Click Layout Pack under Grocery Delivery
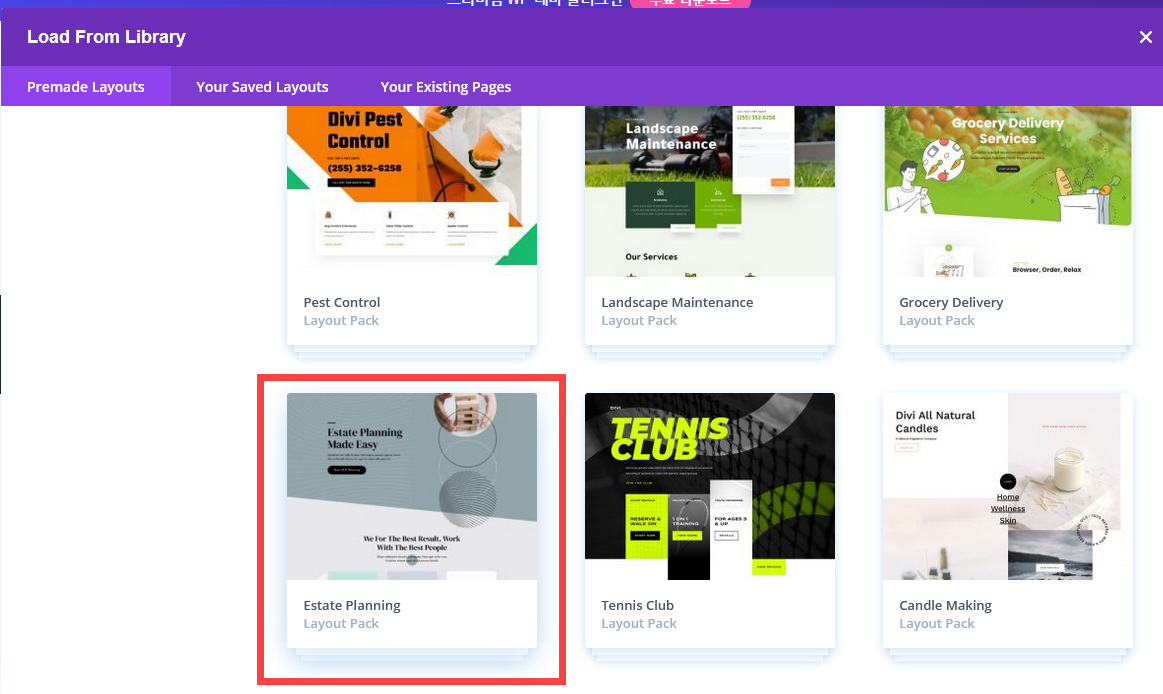This screenshot has width=1163, height=694. pos(937,321)
